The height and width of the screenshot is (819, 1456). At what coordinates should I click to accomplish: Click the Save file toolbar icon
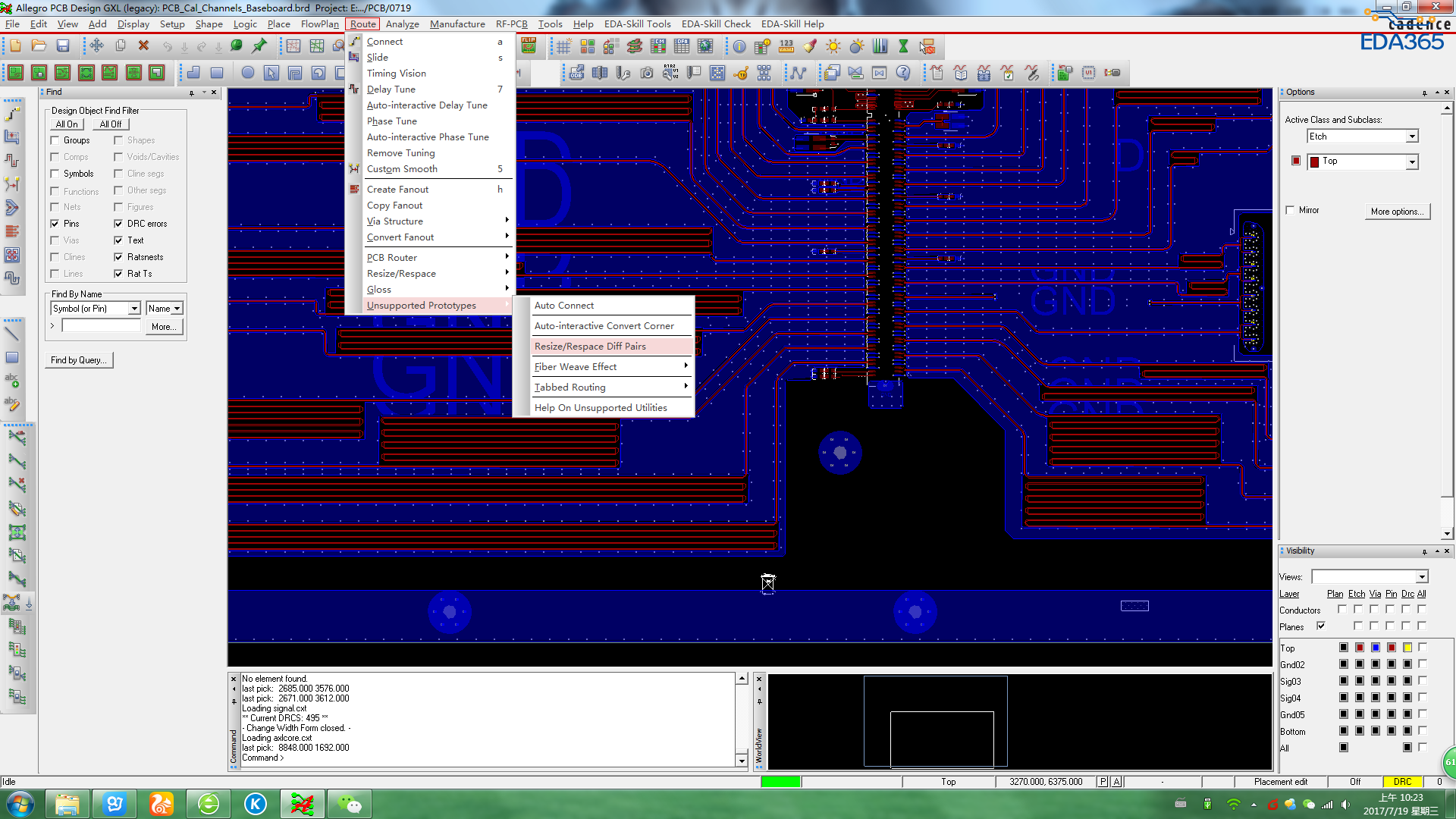[x=63, y=46]
